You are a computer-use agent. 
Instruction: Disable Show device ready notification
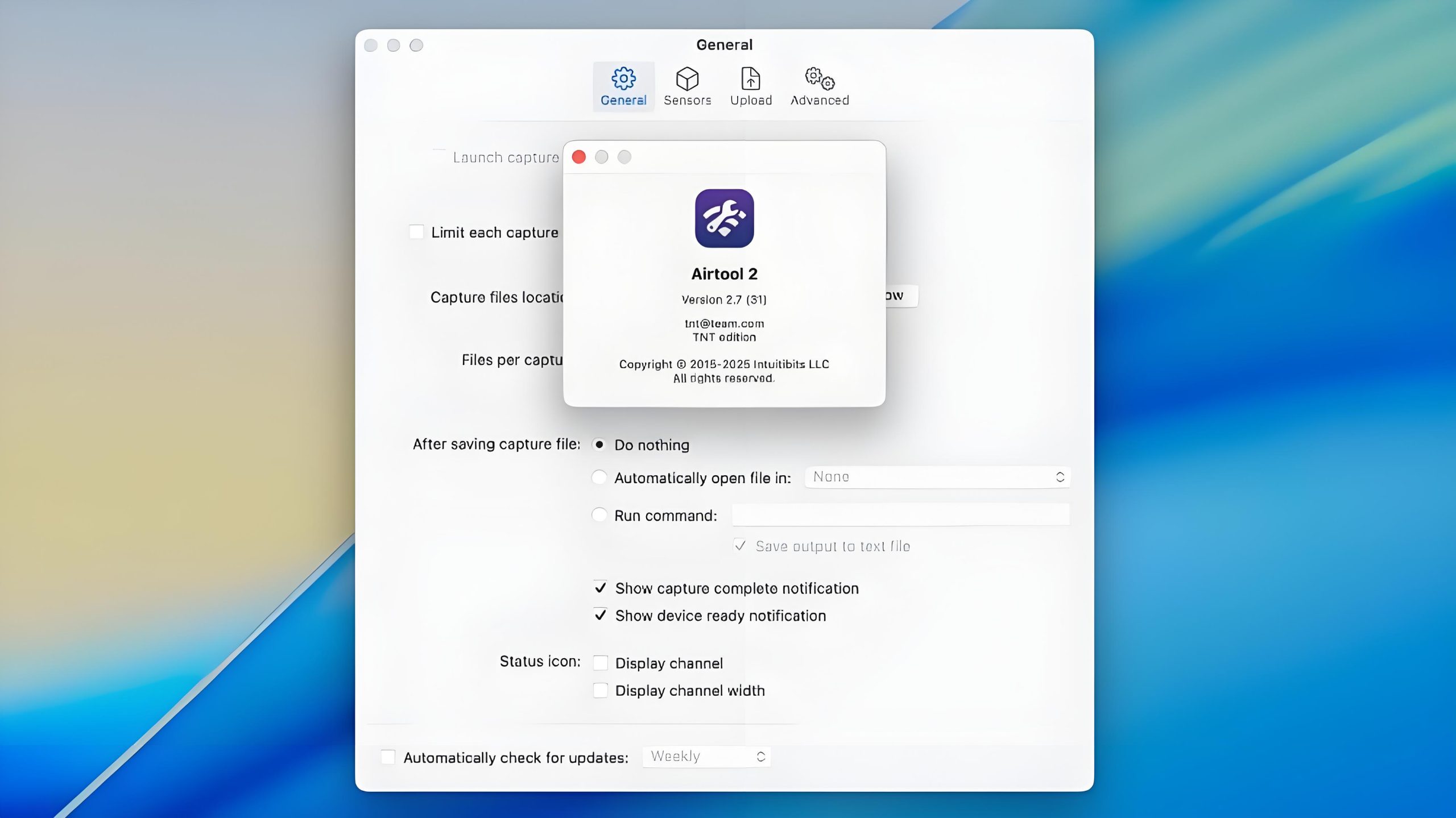point(600,615)
